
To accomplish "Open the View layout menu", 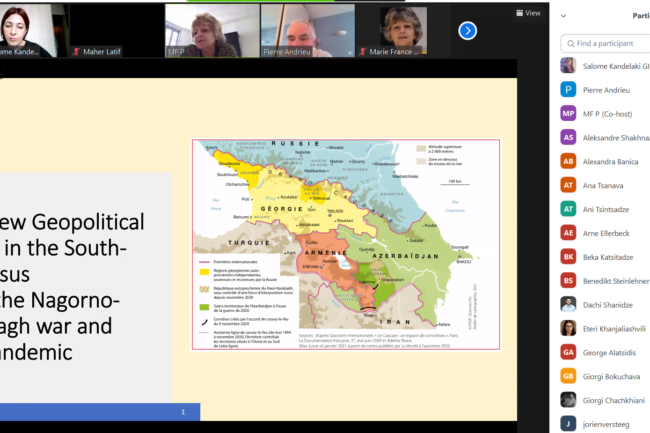I will click(x=527, y=13).
